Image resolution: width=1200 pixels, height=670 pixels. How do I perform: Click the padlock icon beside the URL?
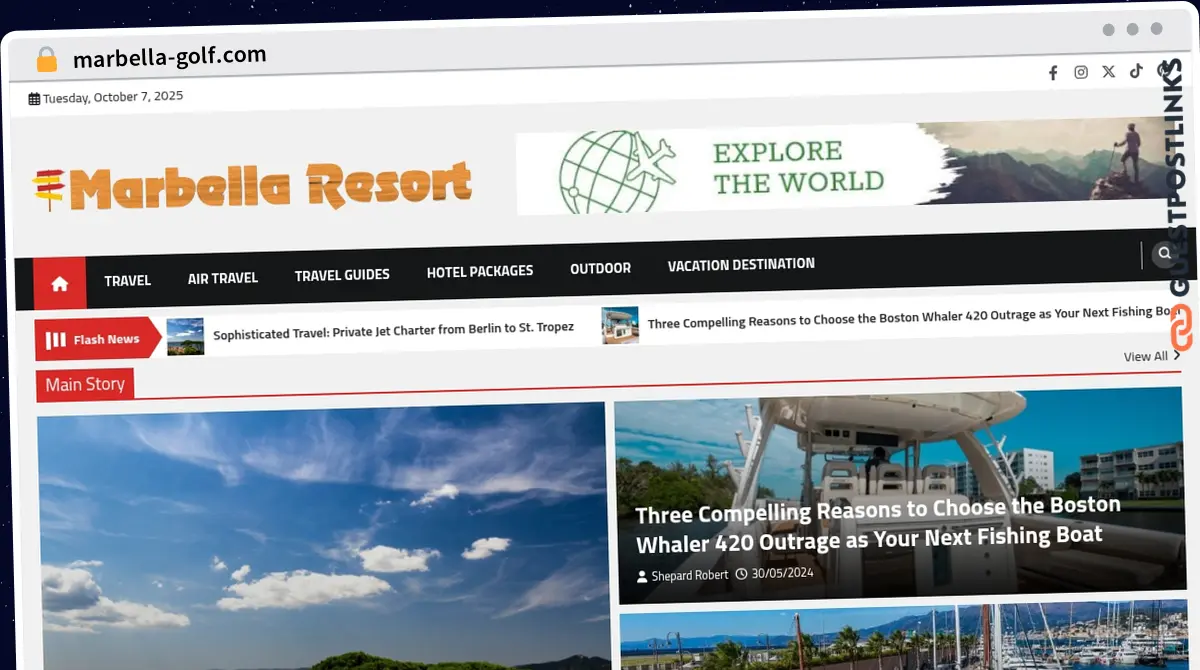46,60
